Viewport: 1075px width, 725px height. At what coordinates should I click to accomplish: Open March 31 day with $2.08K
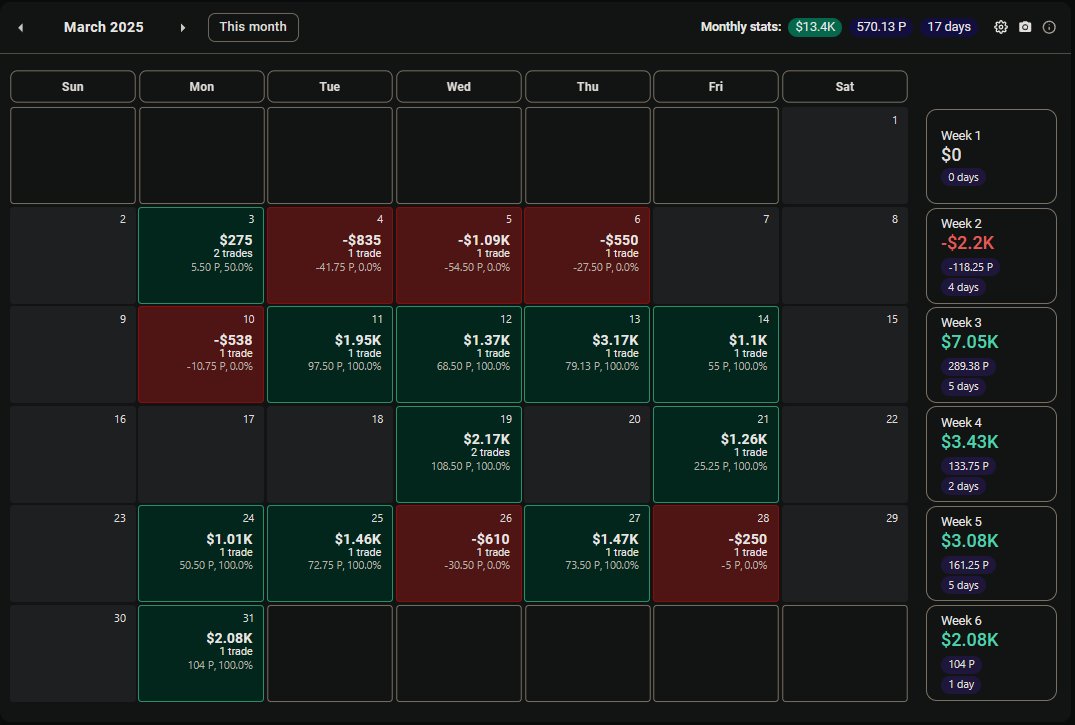pos(201,653)
